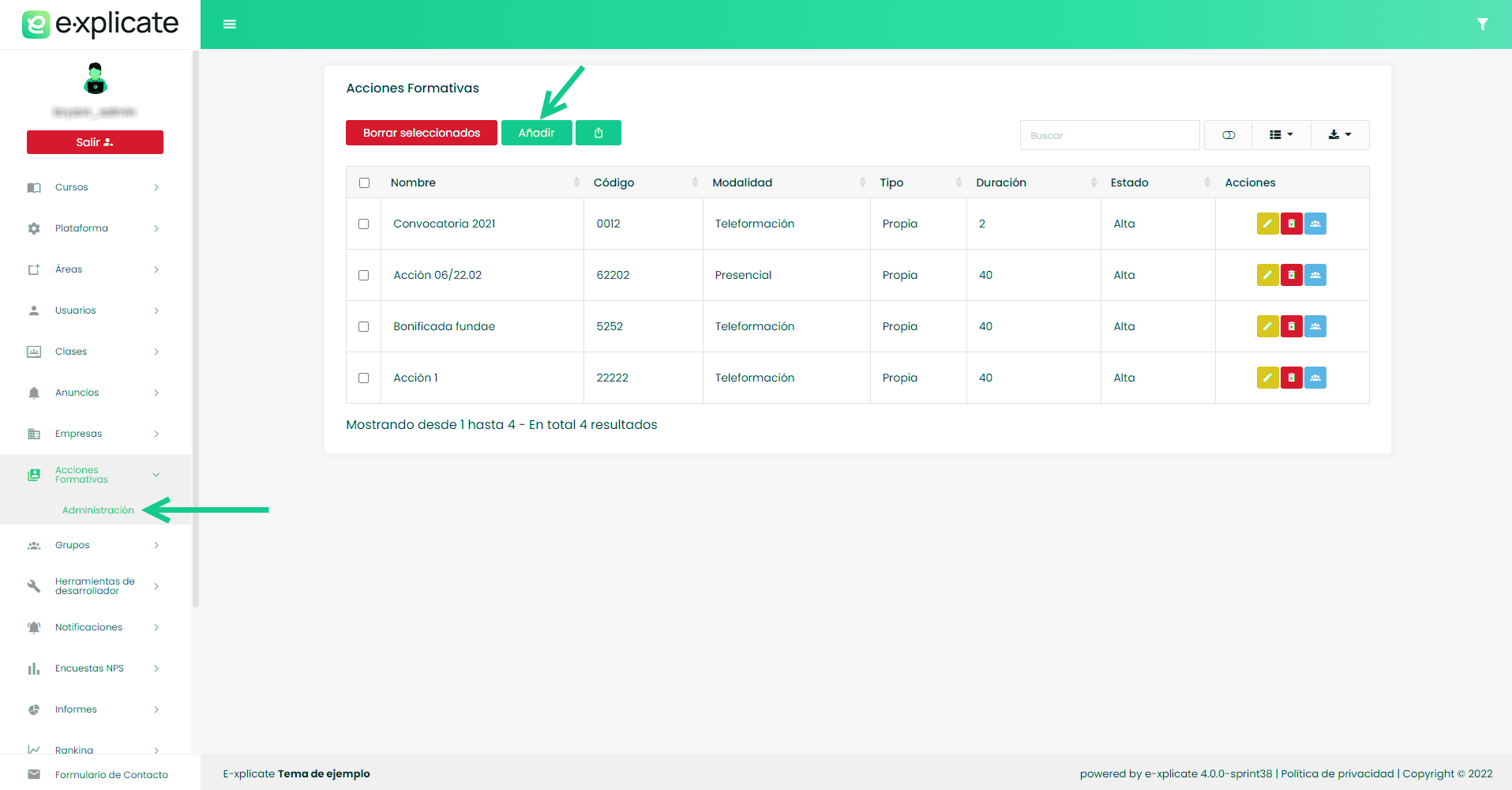Open users for Bonificada fundae row
The height and width of the screenshot is (790, 1512).
(x=1315, y=326)
